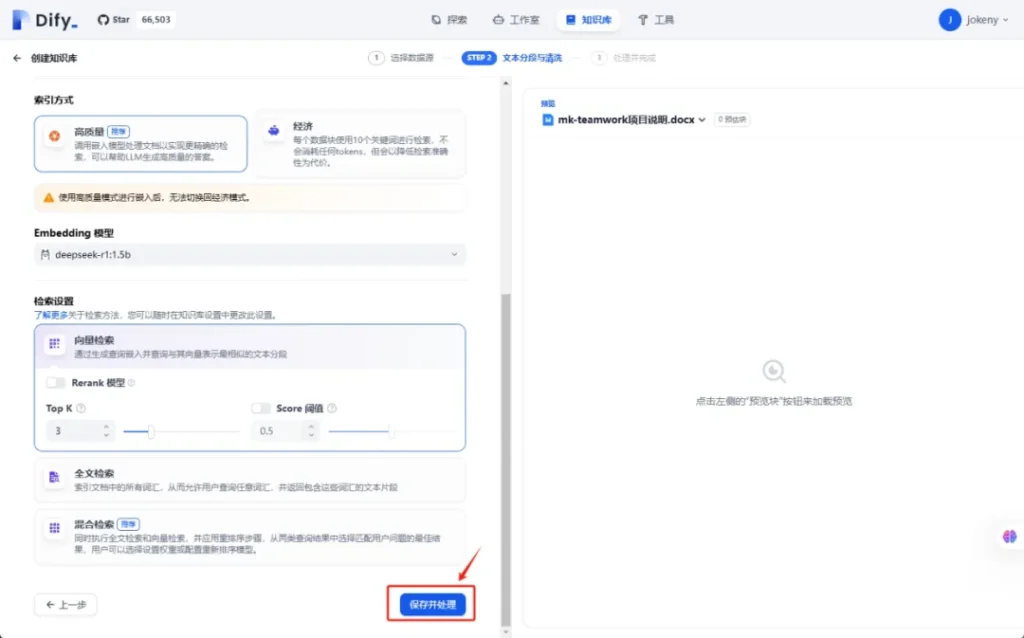Viewport: 1024px width, 638px height.
Task: Open the Embedding 模型 dropdown
Action: 249,255
